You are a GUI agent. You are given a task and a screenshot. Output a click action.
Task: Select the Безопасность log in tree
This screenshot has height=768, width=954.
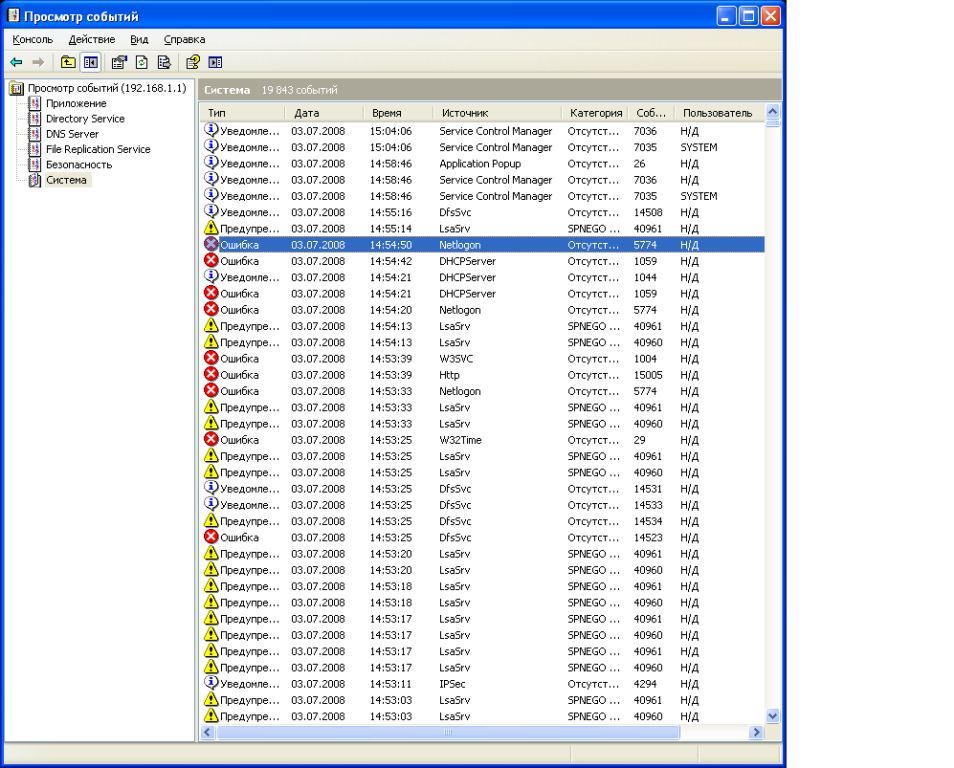(x=79, y=164)
